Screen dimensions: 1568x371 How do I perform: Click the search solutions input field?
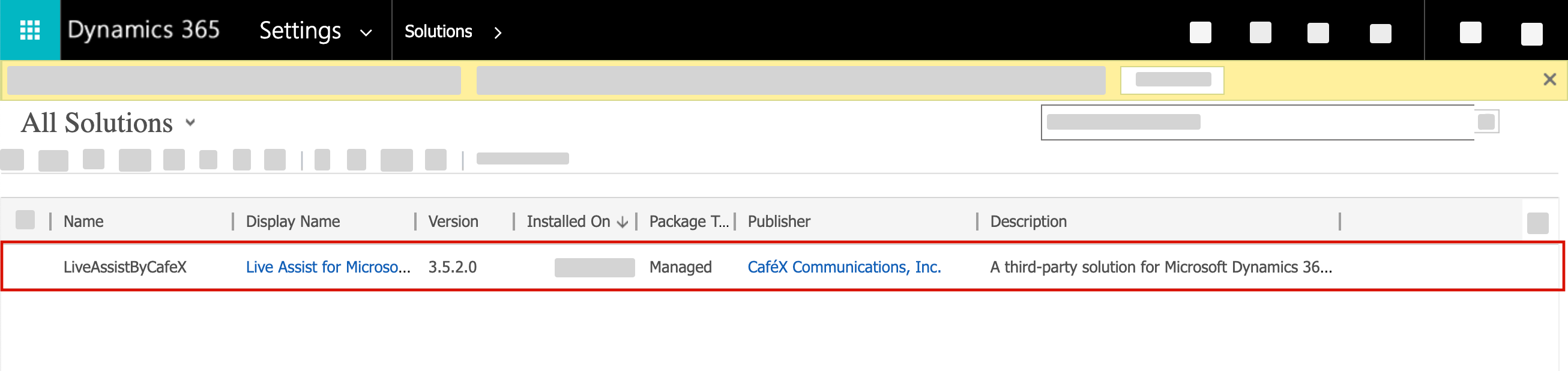[x=1258, y=122]
